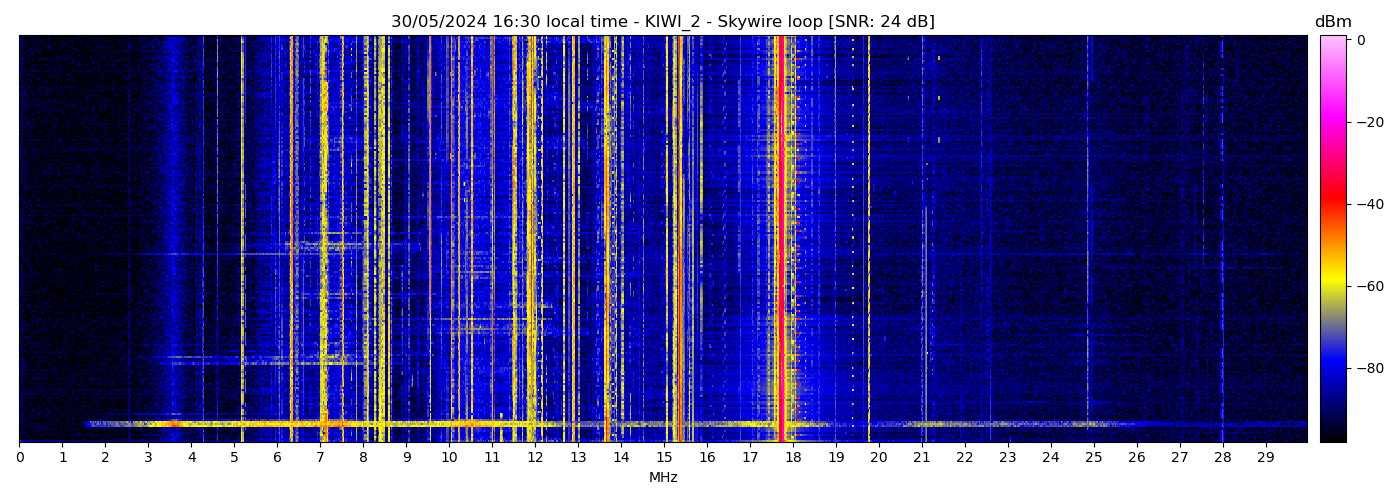
Task: Click the −80 tick label on the colorbar
Action: [x=1369, y=368]
